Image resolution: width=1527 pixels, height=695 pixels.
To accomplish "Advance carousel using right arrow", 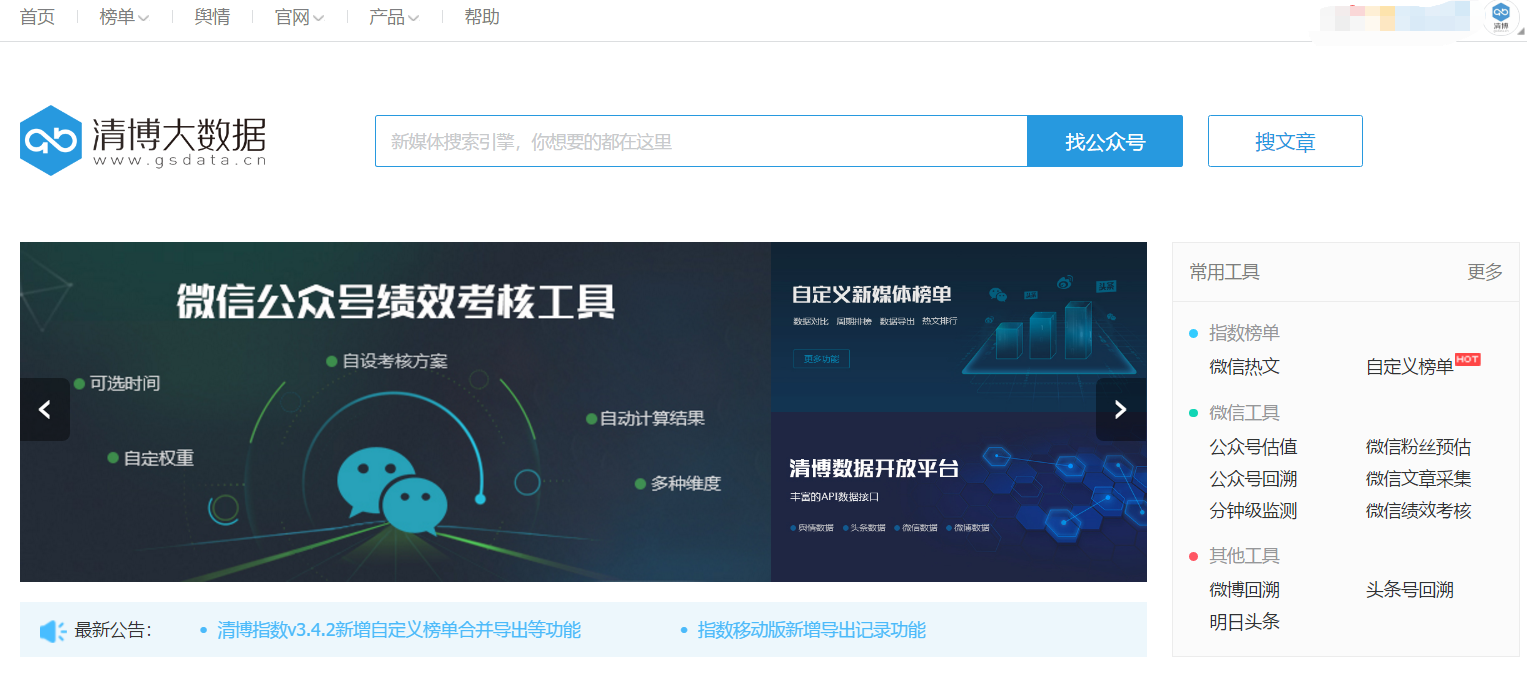I will click(x=1120, y=410).
